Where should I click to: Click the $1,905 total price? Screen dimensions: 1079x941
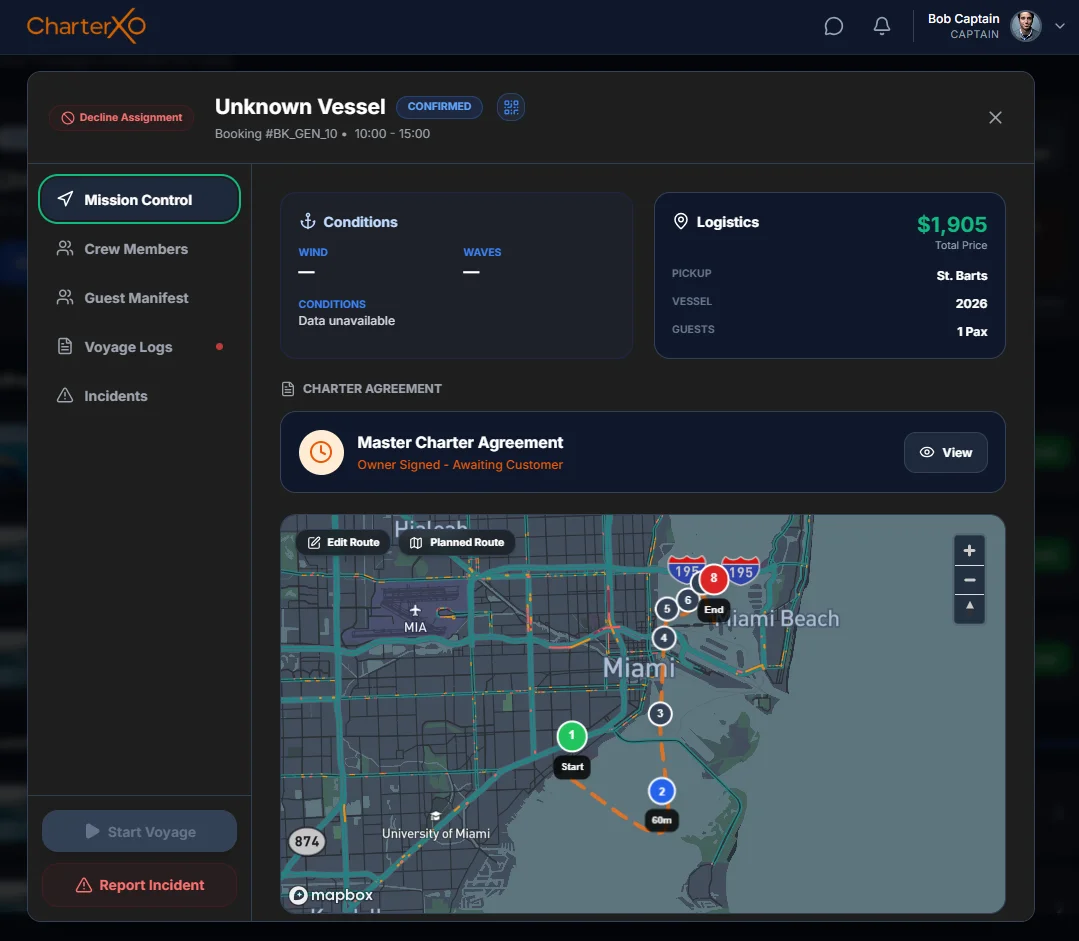(x=952, y=224)
